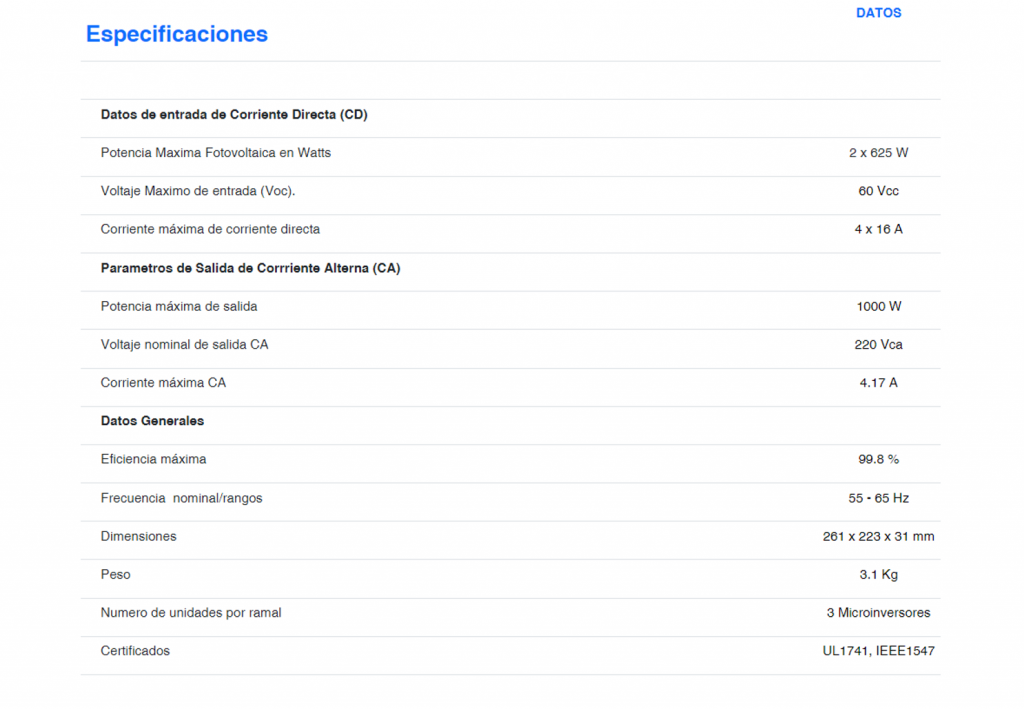The image size is (1024, 709).
Task: Click the Especificaciones heading
Action: (x=177, y=34)
